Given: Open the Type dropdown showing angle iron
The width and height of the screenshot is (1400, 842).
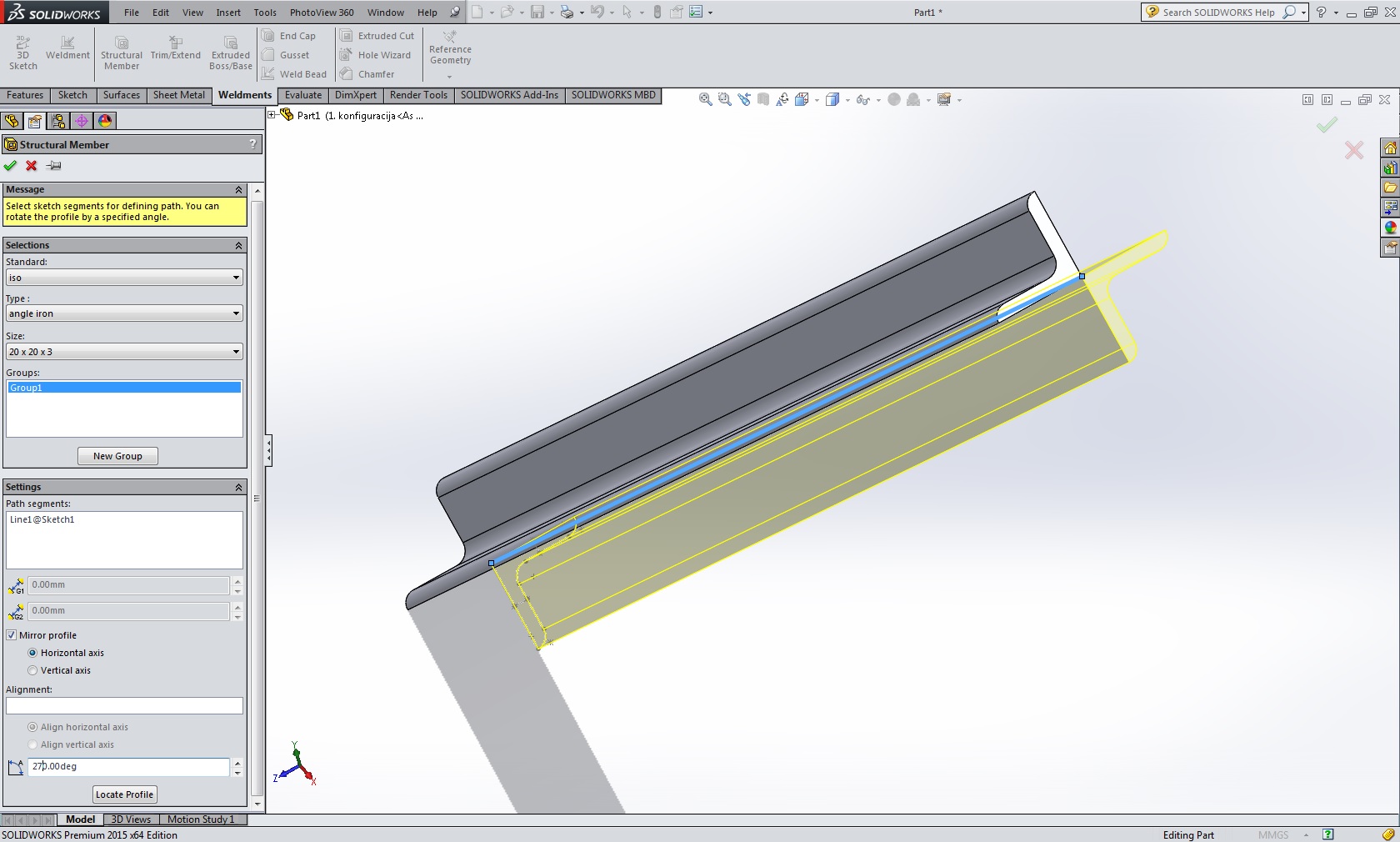Looking at the screenshot, I should pyautogui.click(x=124, y=313).
